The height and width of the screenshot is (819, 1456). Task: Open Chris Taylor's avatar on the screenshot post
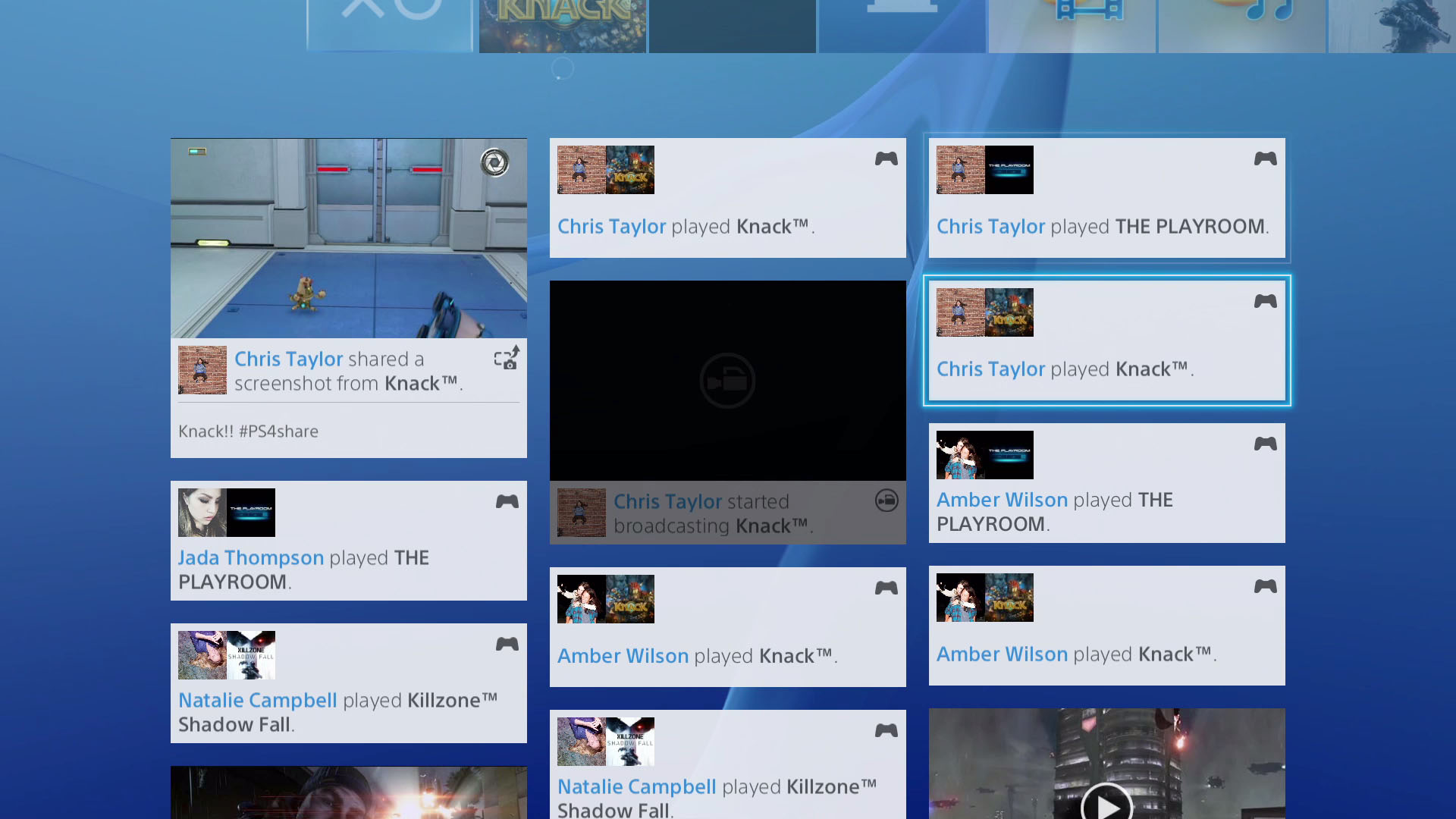pyautogui.click(x=202, y=370)
